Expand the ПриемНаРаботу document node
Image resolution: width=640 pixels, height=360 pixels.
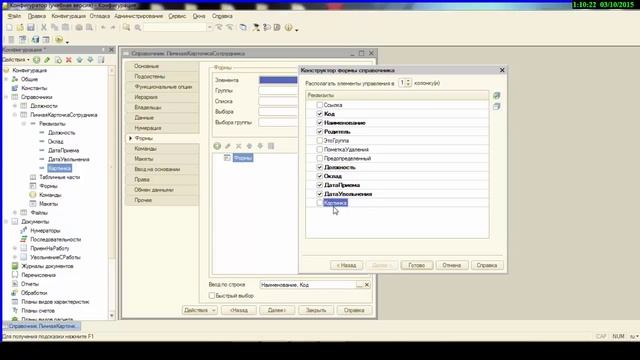(x=15, y=248)
